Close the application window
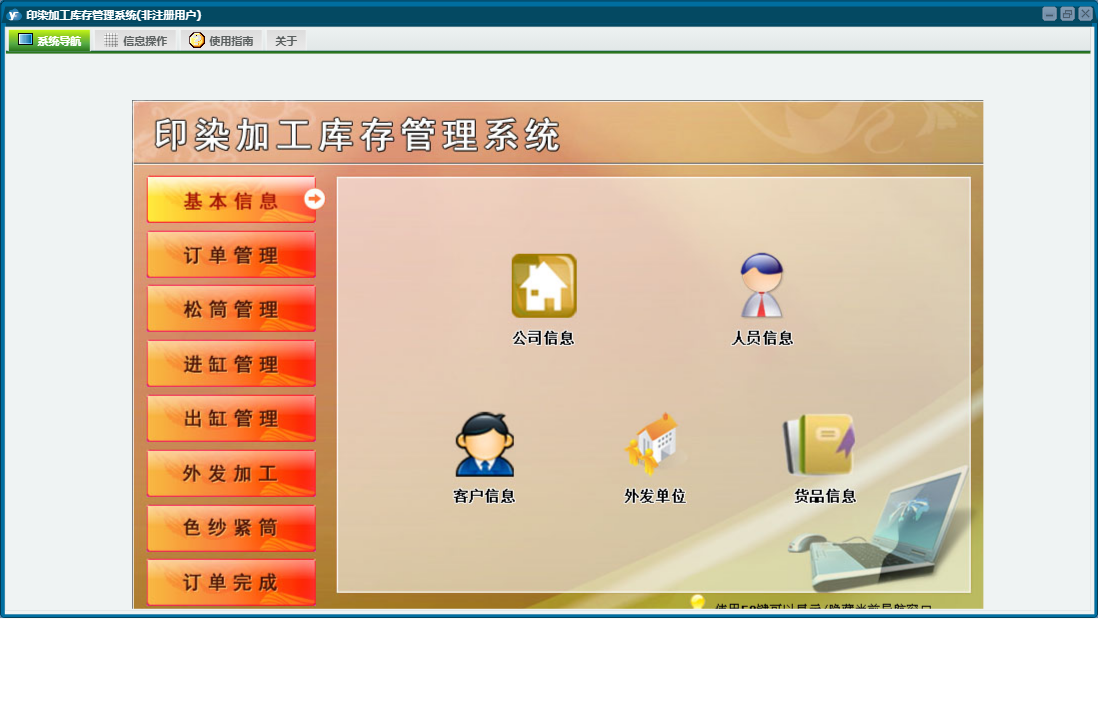1098x716 pixels. (1085, 14)
